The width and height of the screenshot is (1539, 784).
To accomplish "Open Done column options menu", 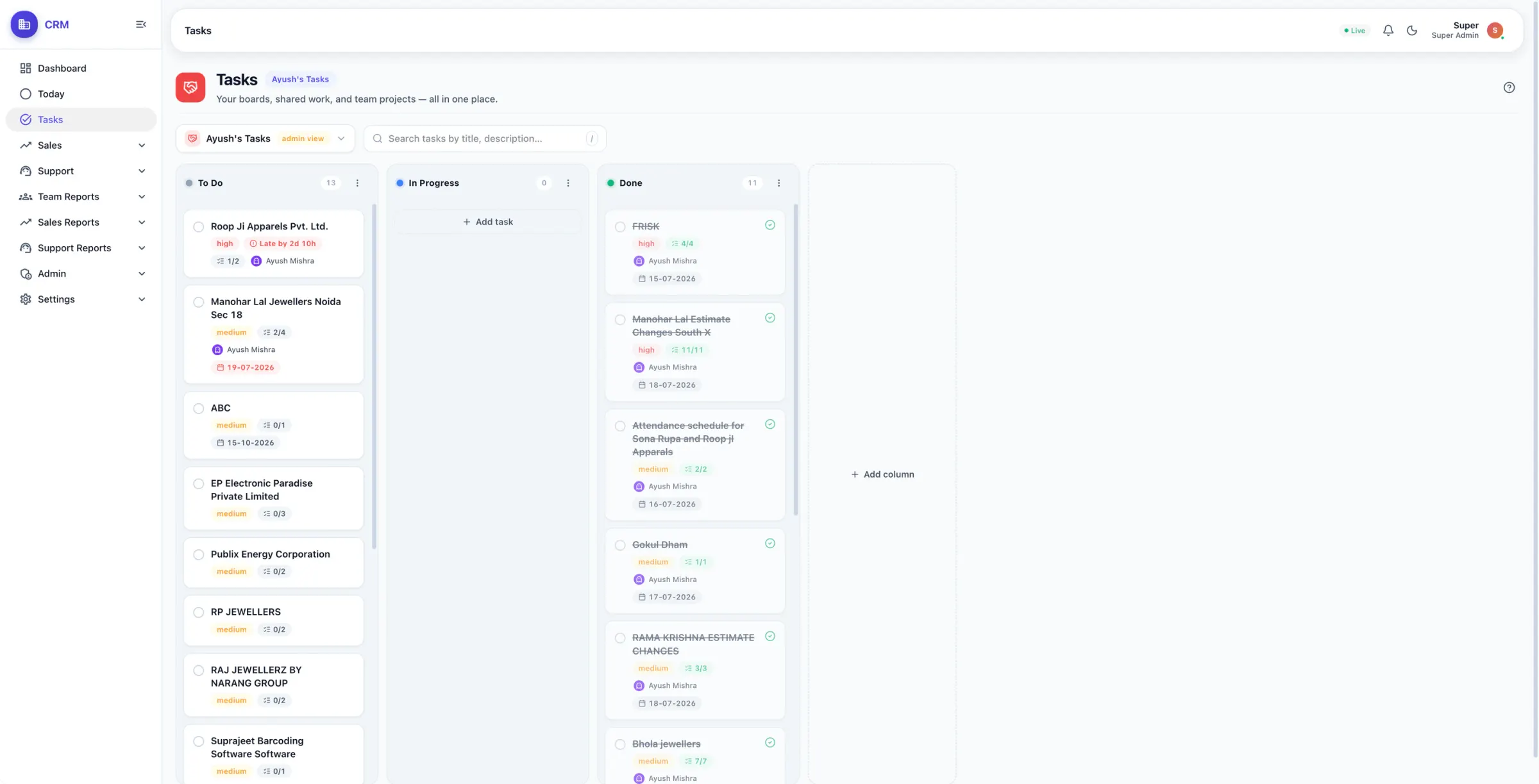I will click(778, 183).
